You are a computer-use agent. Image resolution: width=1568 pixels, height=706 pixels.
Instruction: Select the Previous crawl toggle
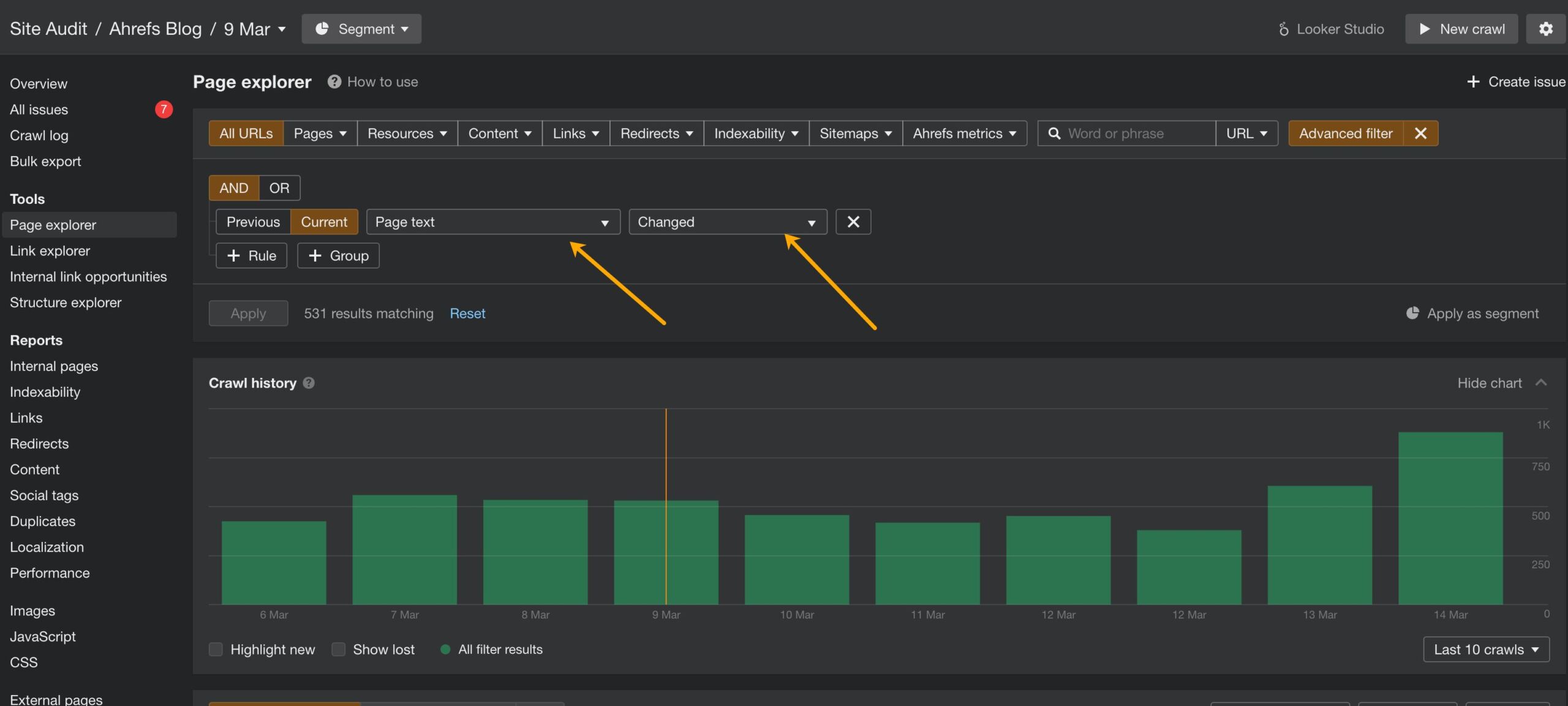253,222
